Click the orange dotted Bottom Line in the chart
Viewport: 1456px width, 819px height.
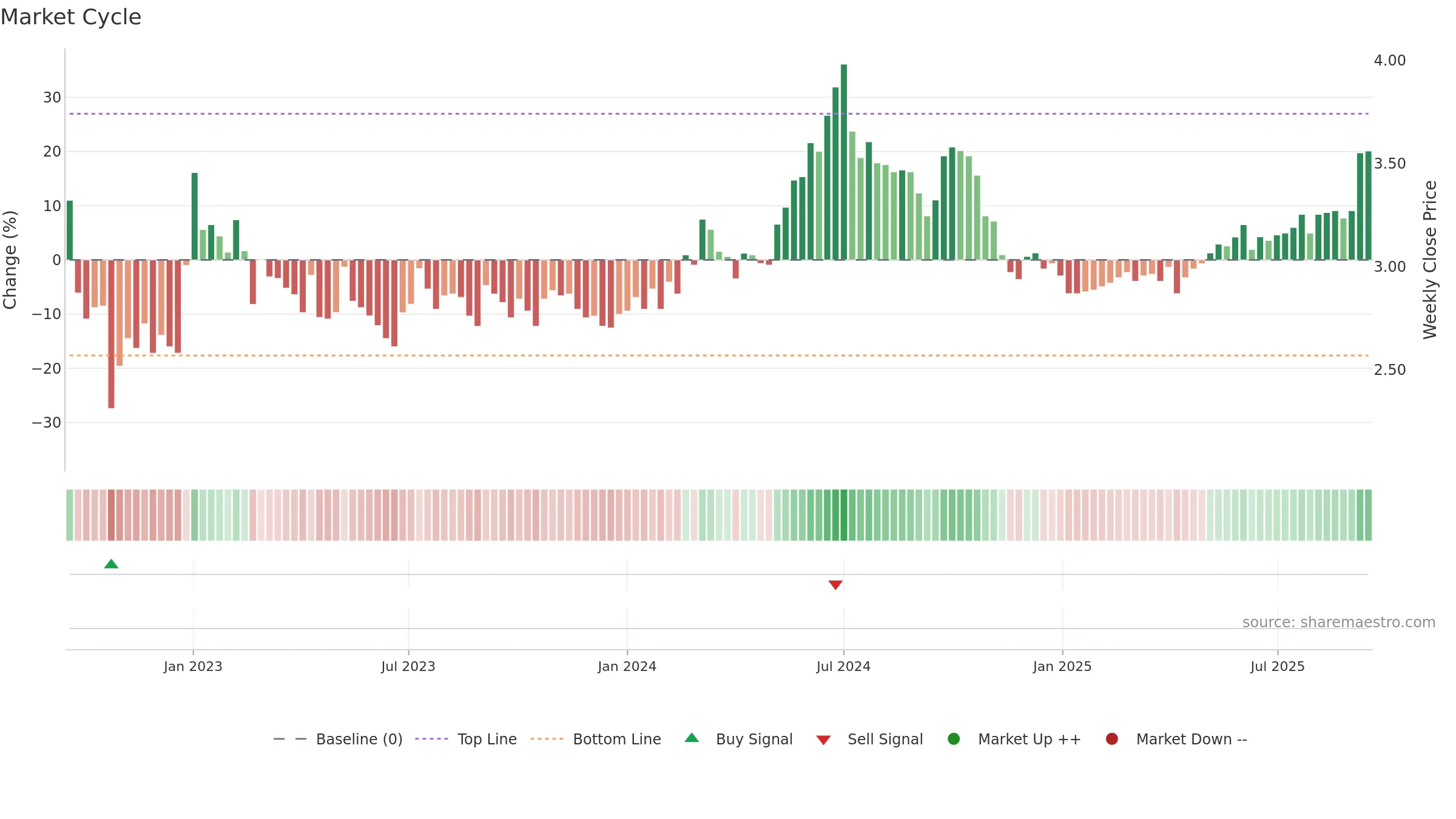click(719, 356)
